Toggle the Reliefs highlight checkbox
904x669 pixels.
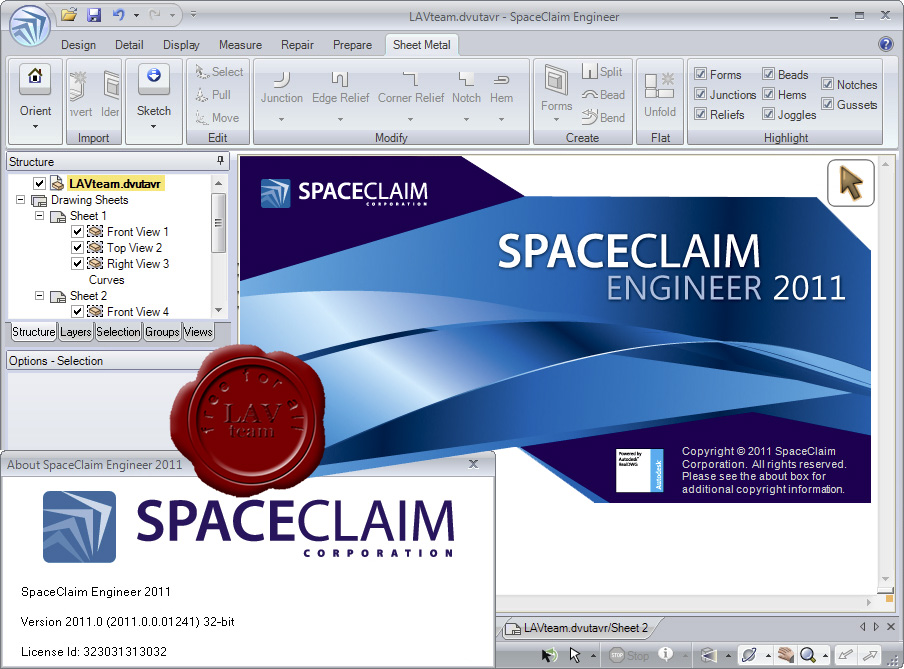click(x=700, y=114)
